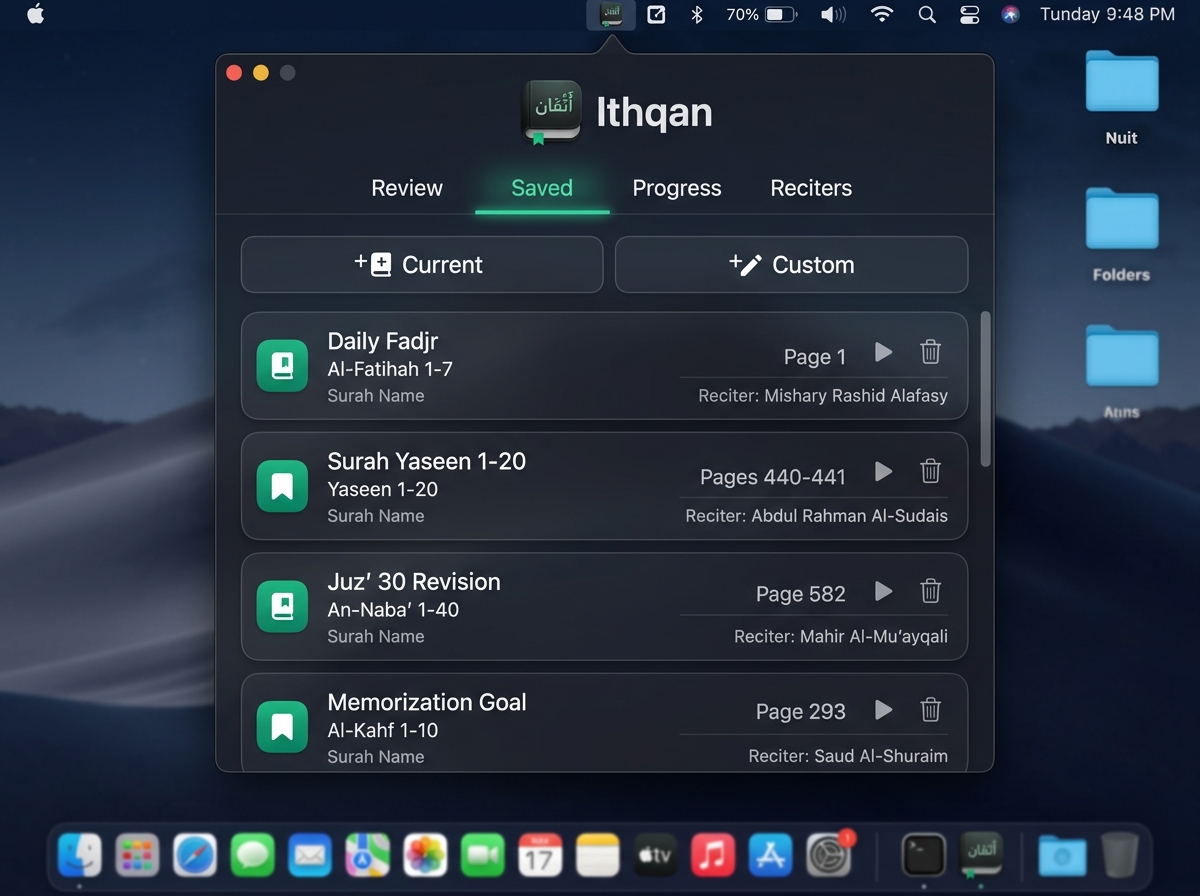Open Finder in the Dock
The image size is (1200, 896).
79,856
